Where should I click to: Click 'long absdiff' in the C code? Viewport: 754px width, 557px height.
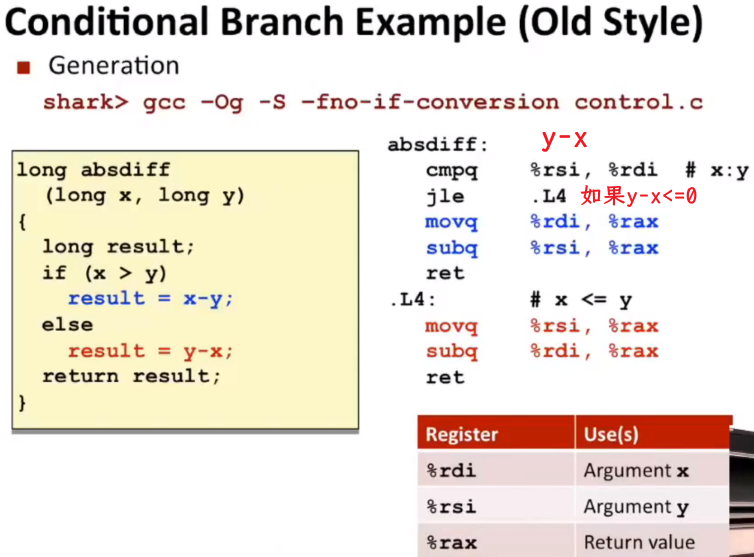tap(93, 170)
